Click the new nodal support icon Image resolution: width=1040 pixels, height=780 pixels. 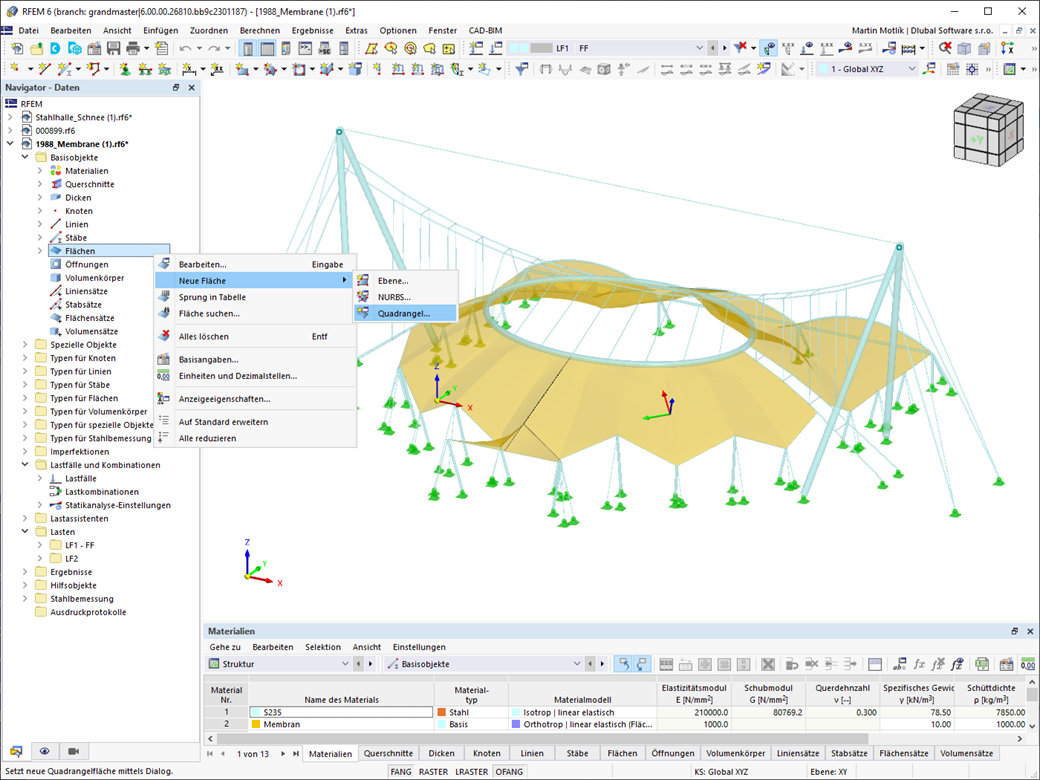coord(125,69)
